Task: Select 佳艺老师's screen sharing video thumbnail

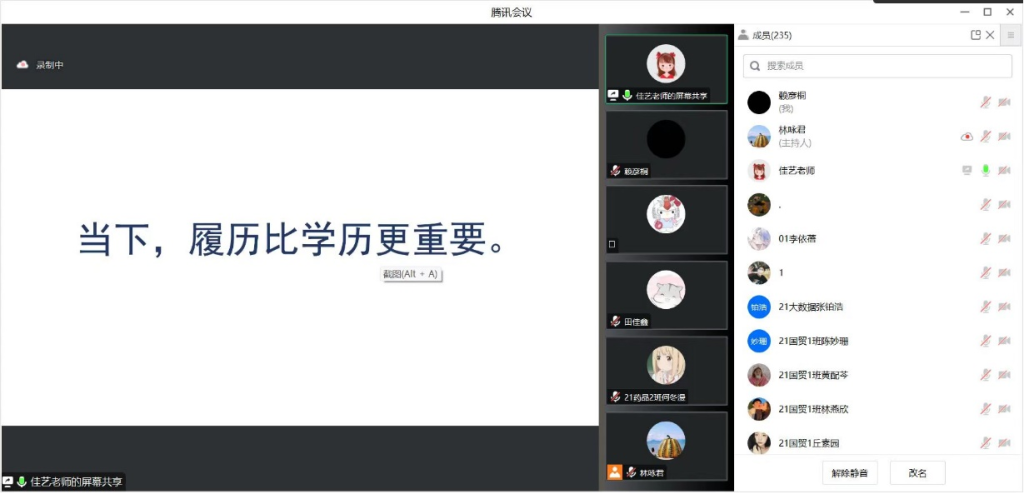Action: [x=666, y=69]
